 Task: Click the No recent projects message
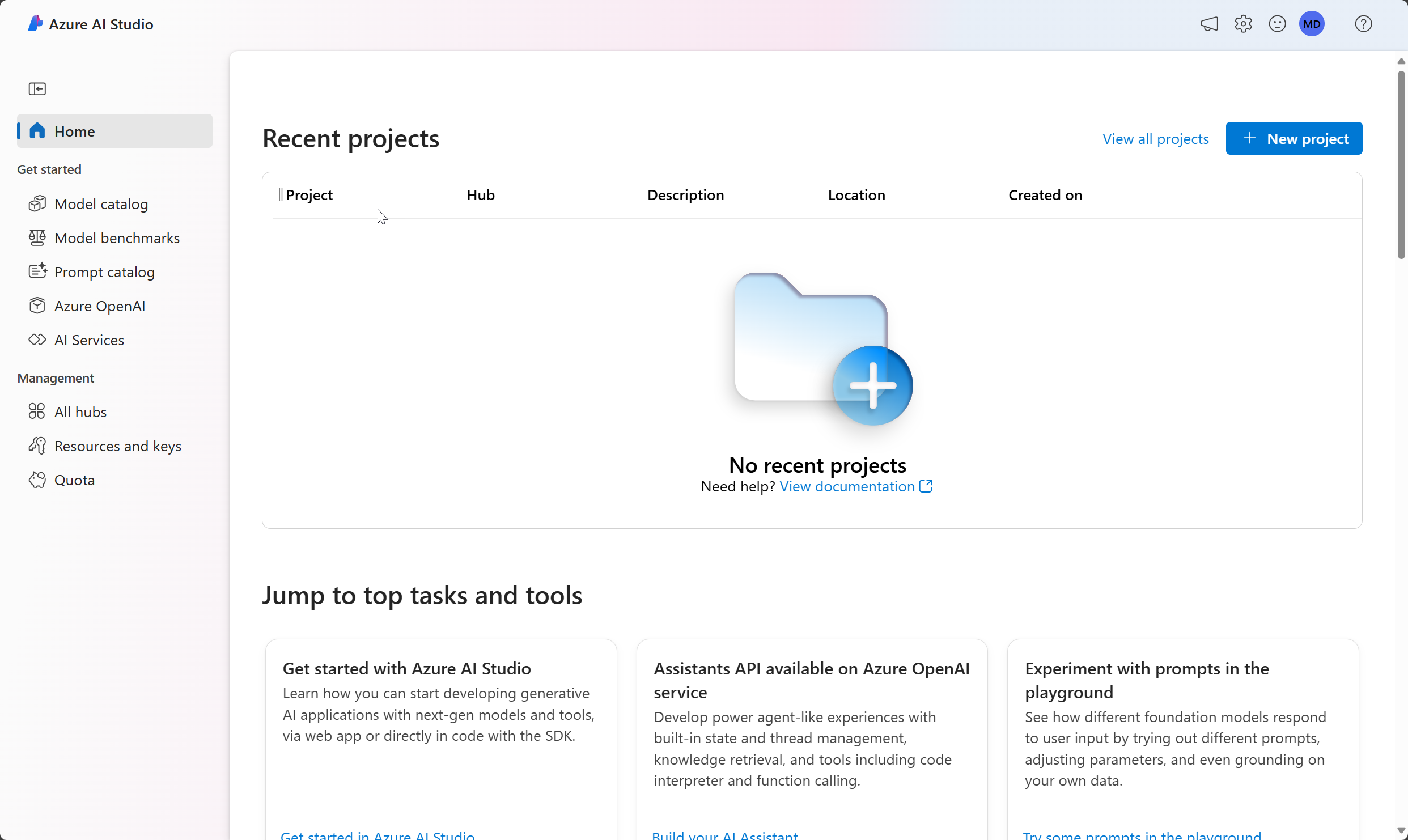(817, 465)
